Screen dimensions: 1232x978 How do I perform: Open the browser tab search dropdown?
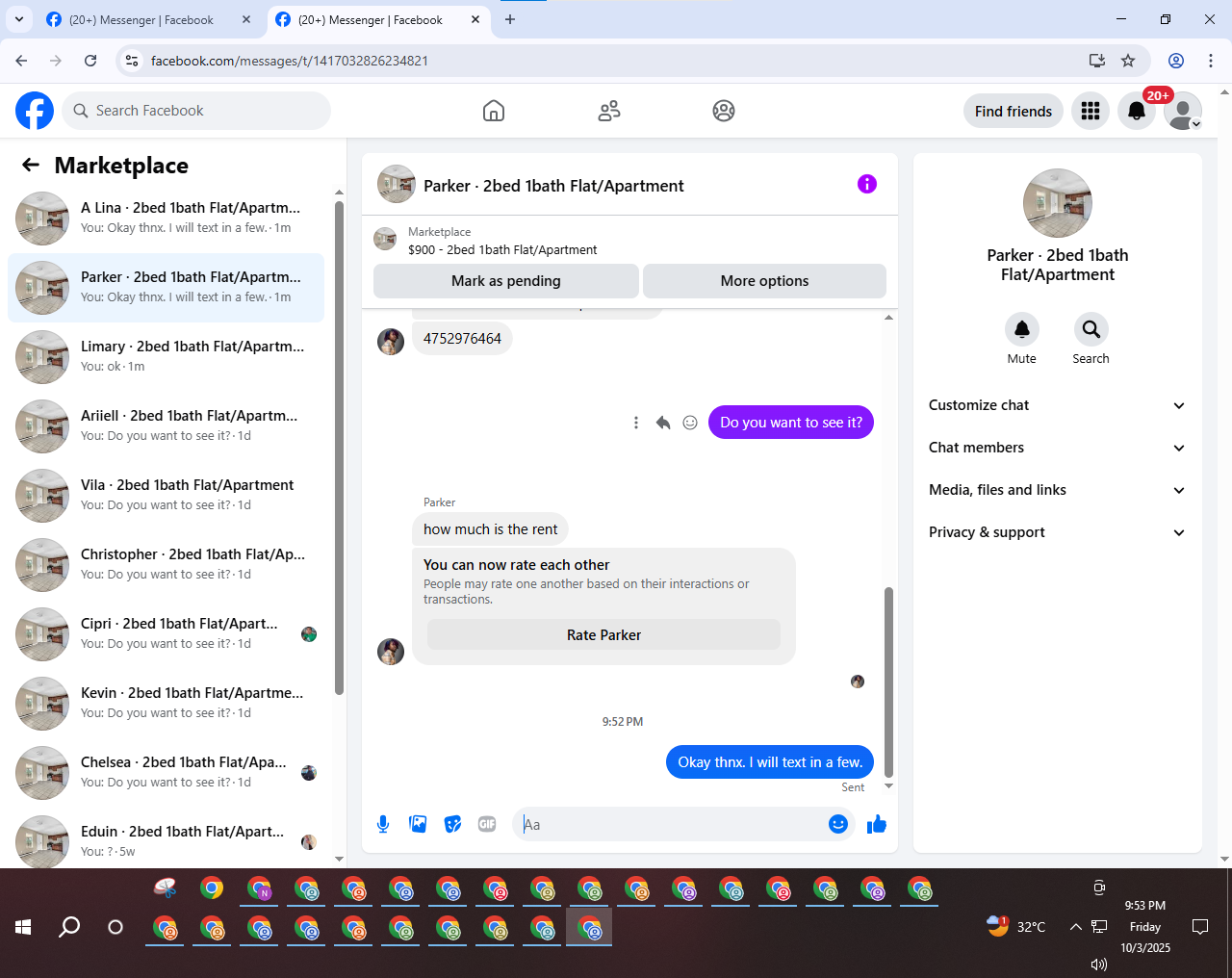19,19
